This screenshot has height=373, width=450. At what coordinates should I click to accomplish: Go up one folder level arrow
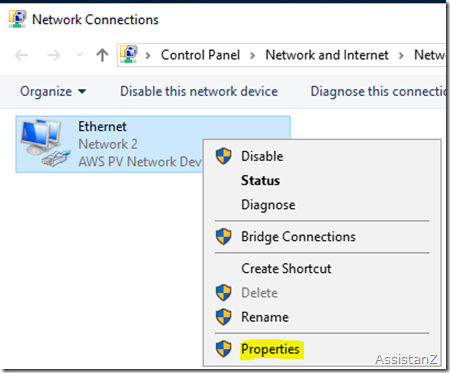(102, 55)
